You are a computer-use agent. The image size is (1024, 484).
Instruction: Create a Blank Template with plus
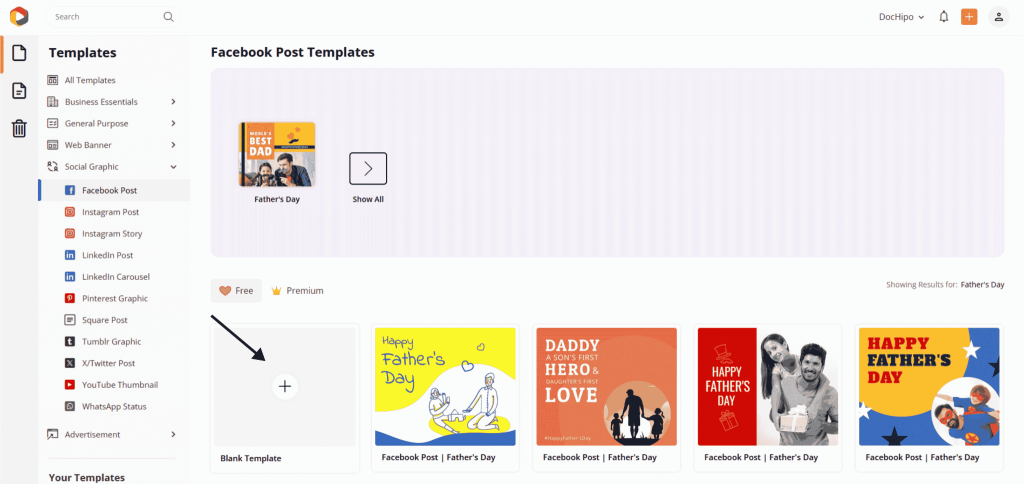[x=285, y=387]
